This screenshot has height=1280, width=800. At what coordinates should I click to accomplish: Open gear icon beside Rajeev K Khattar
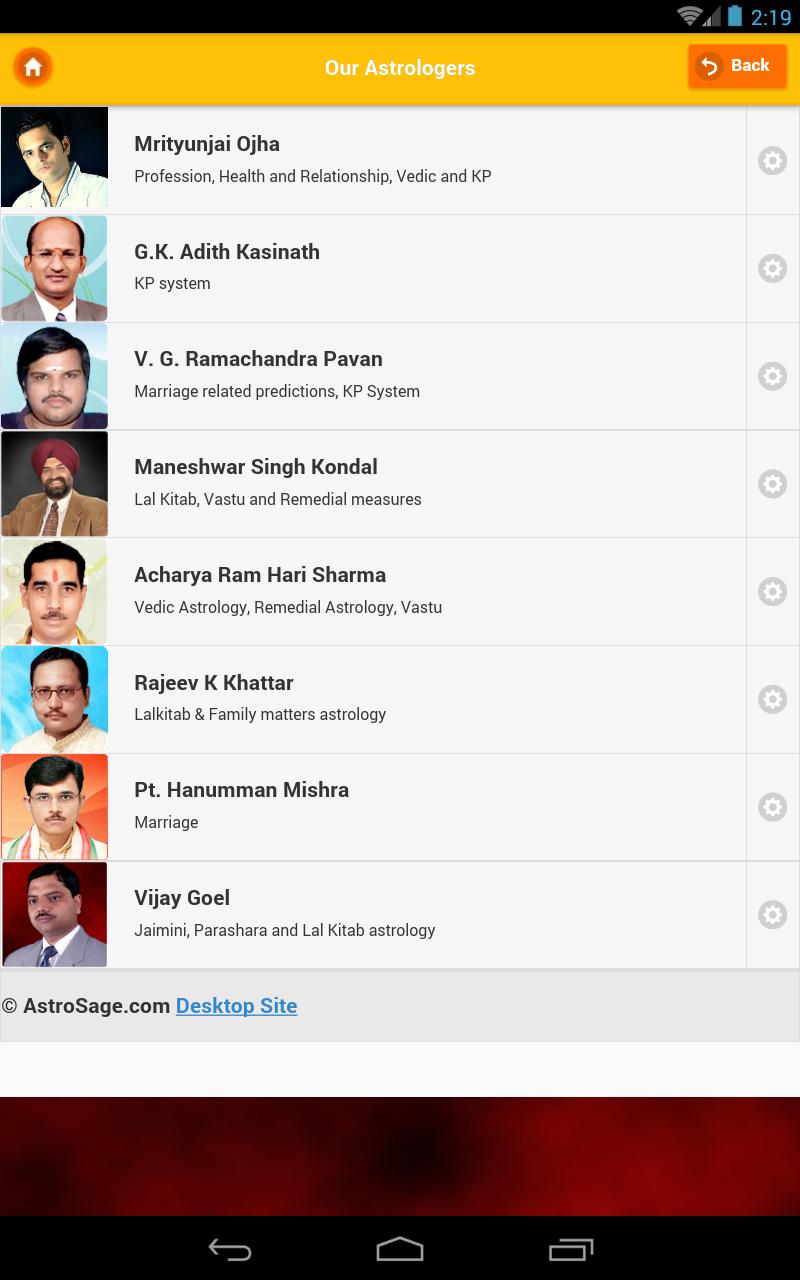pos(772,699)
